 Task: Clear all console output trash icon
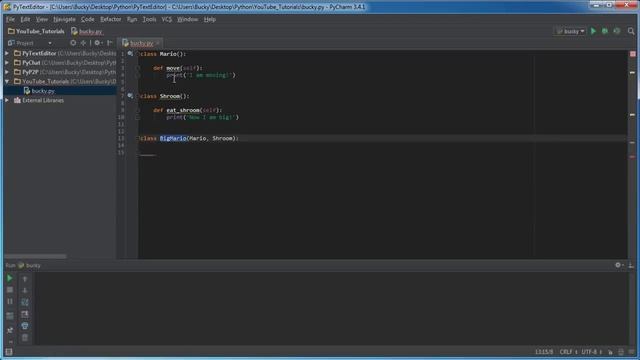point(25,338)
